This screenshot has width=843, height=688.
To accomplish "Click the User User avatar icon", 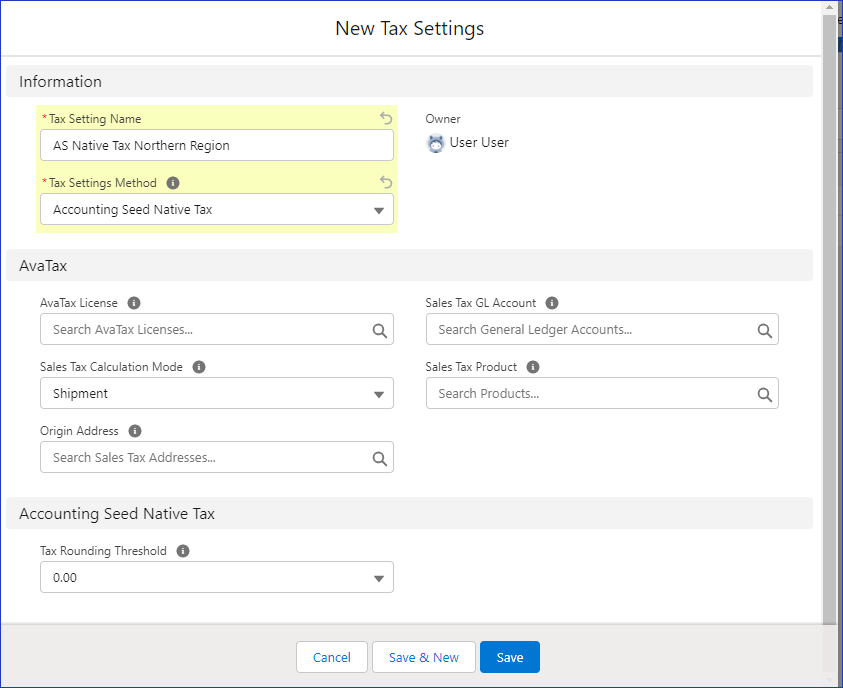I will point(436,143).
